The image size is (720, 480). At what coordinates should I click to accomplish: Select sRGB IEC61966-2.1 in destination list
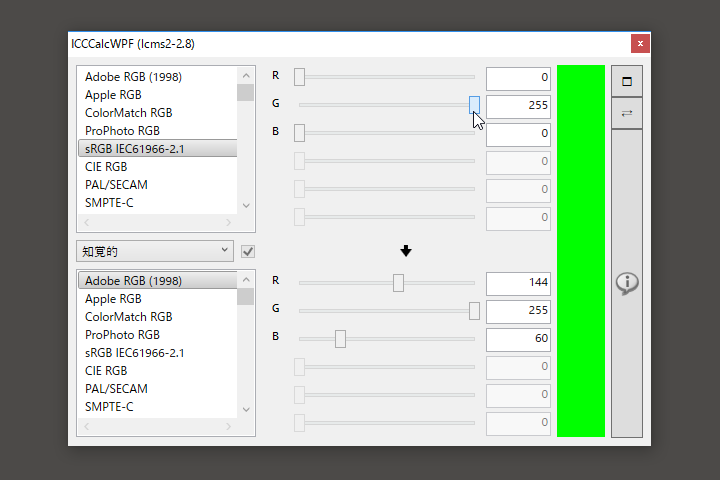point(158,352)
